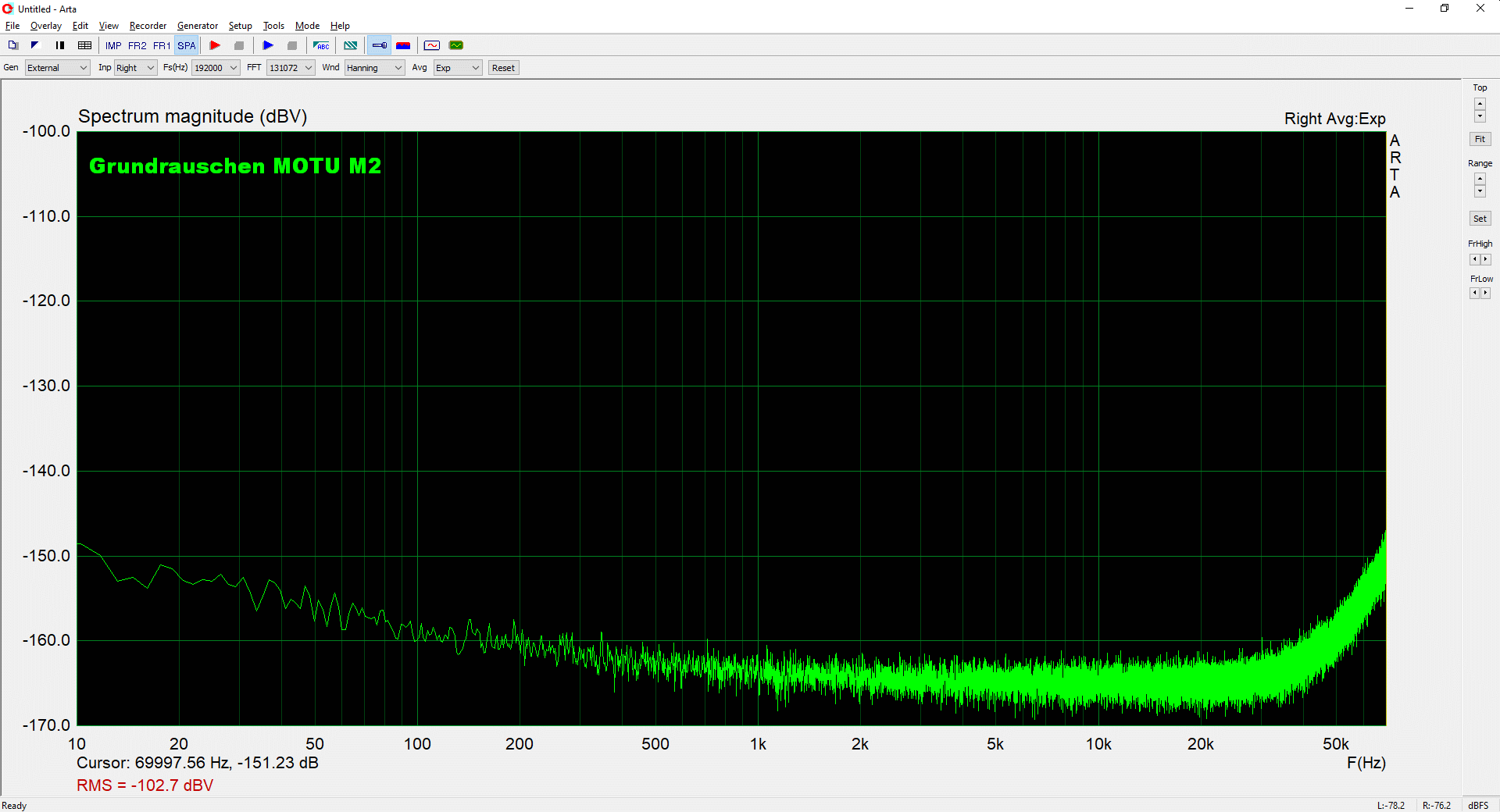
Task: Toggle the SPA spectrum analyzer mode
Action: [186, 45]
